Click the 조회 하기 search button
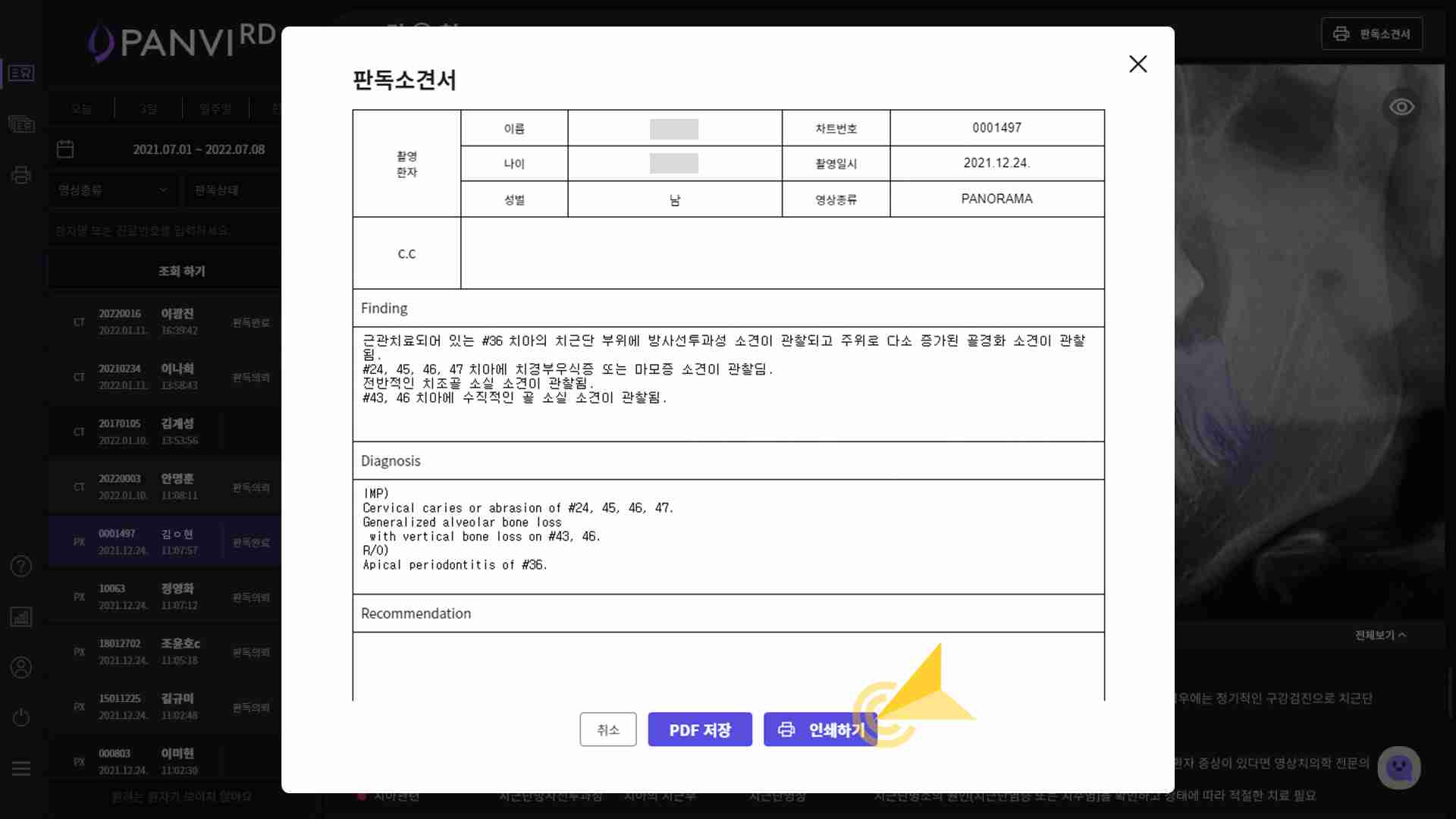The image size is (1456, 819). pos(165,271)
